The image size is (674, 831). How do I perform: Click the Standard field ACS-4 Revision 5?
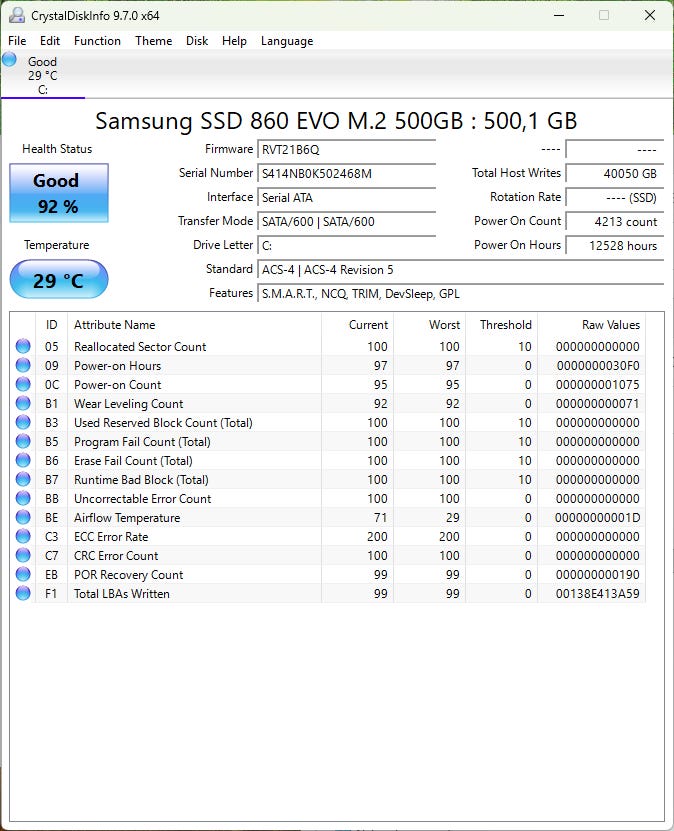pyautogui.click(x=460, y=270)
